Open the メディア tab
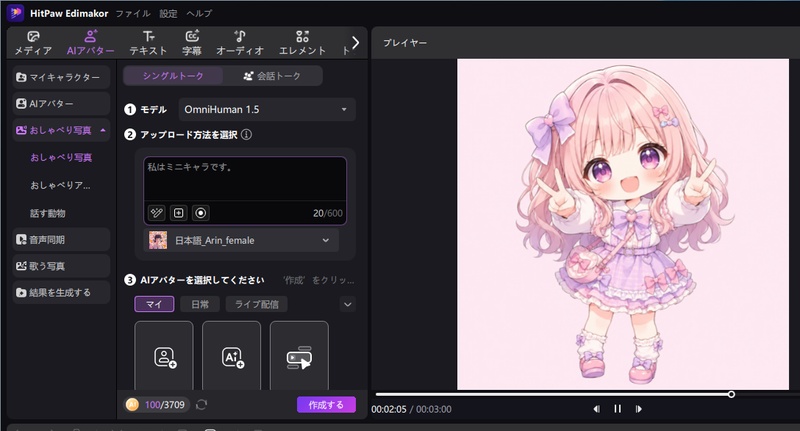 33,43
